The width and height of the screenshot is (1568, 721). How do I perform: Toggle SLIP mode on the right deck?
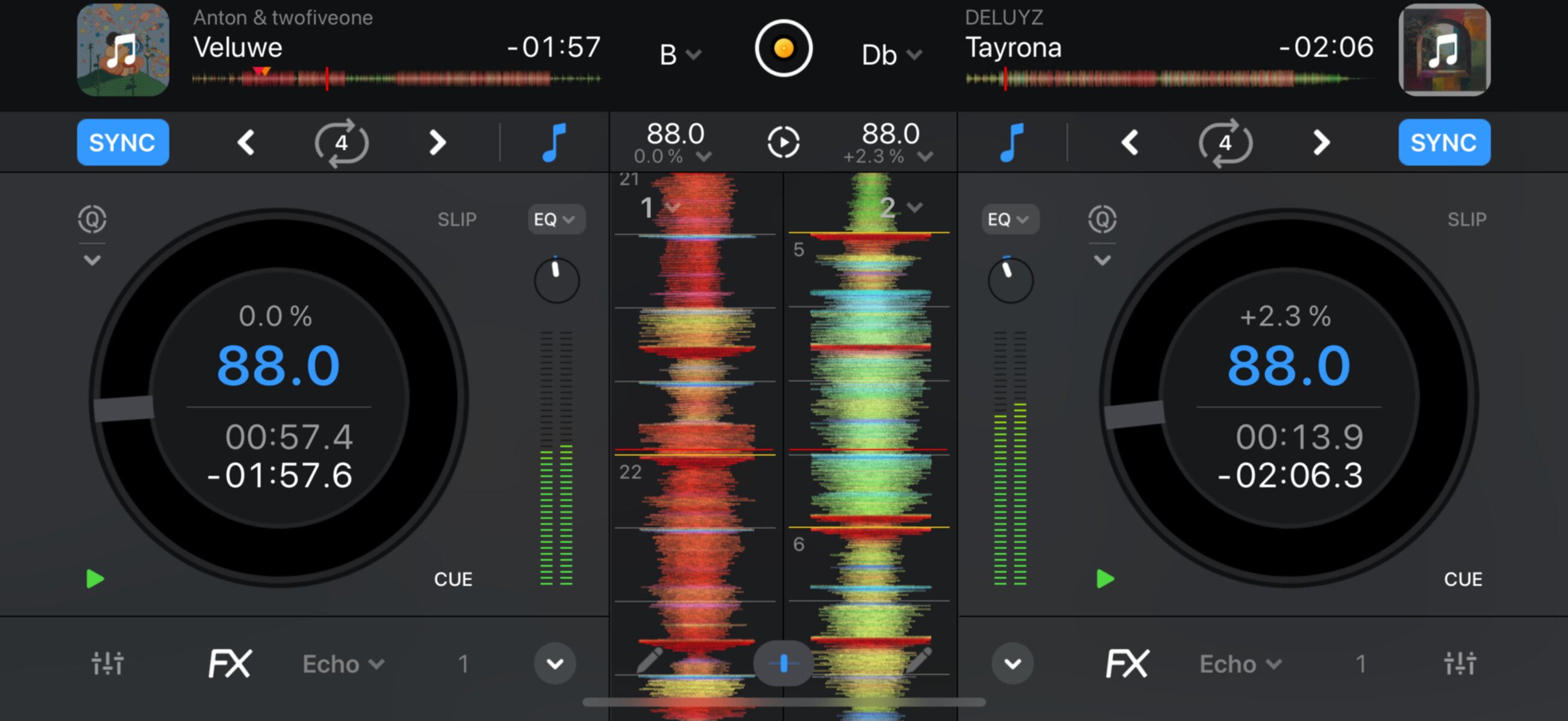click(1467, 219)
